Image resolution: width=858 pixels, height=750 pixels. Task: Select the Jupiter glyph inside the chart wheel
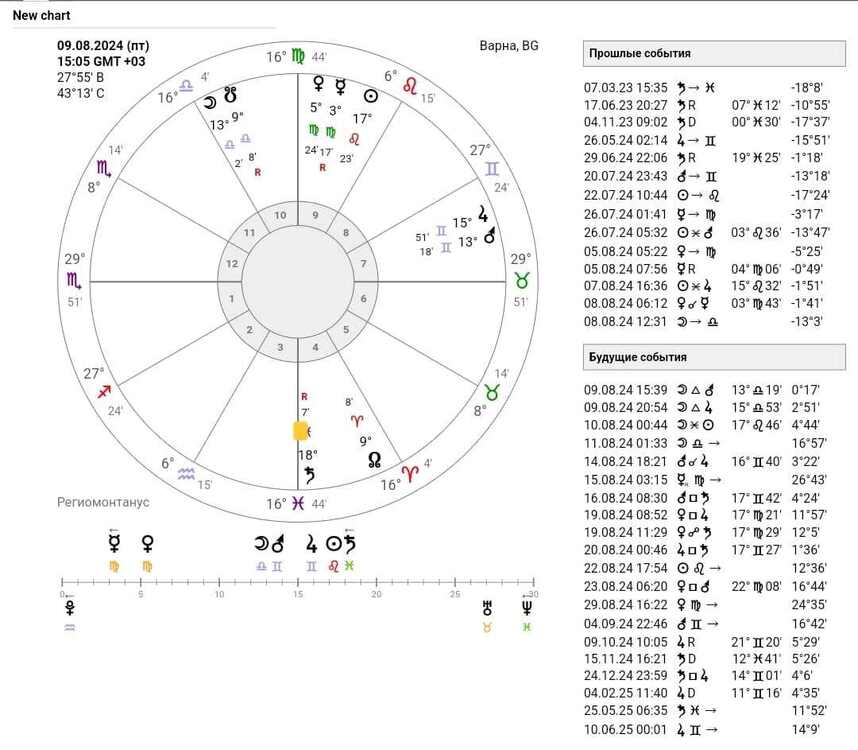tap(483, 214)
